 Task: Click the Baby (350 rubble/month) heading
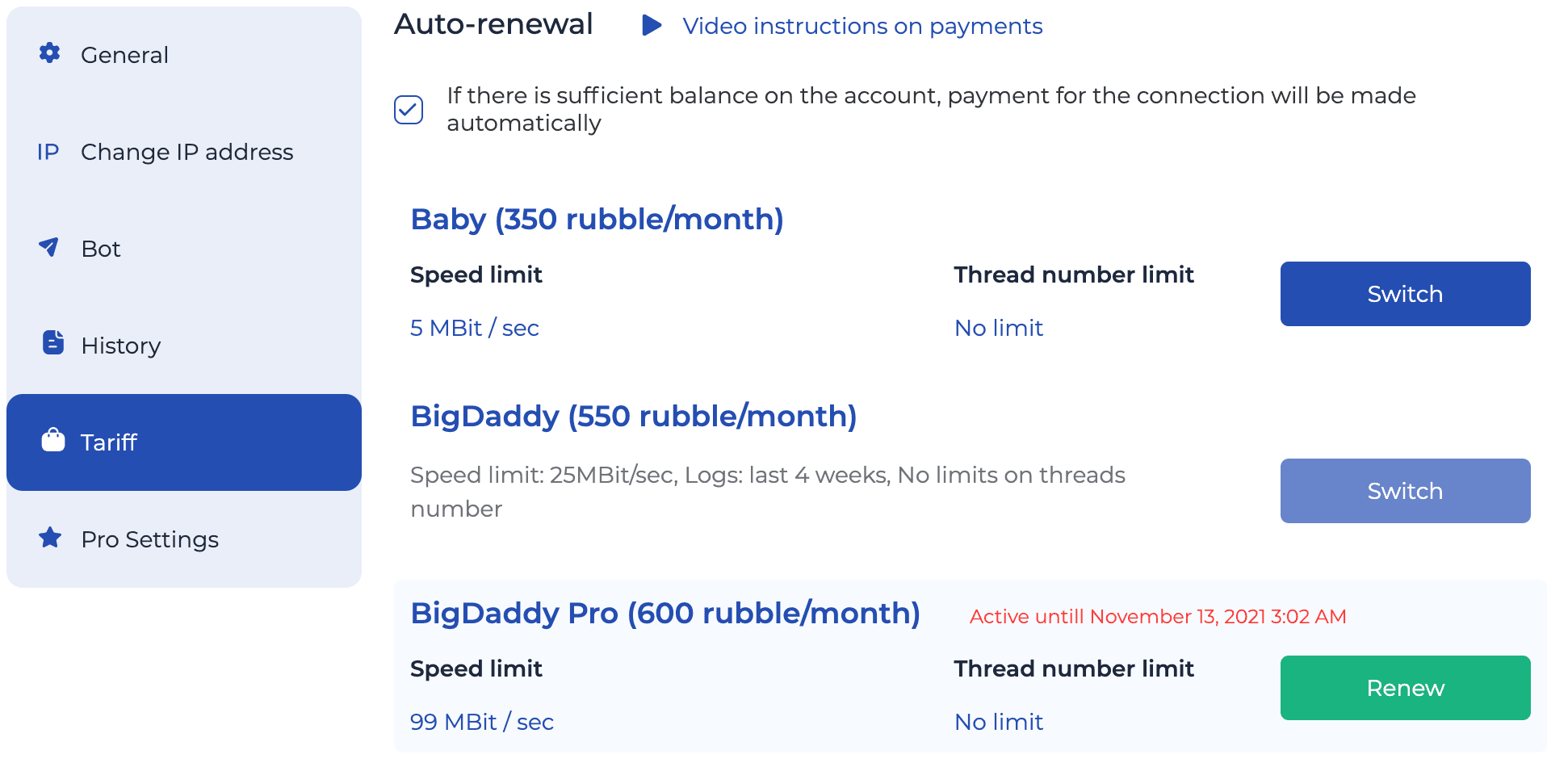click(597, 220)
